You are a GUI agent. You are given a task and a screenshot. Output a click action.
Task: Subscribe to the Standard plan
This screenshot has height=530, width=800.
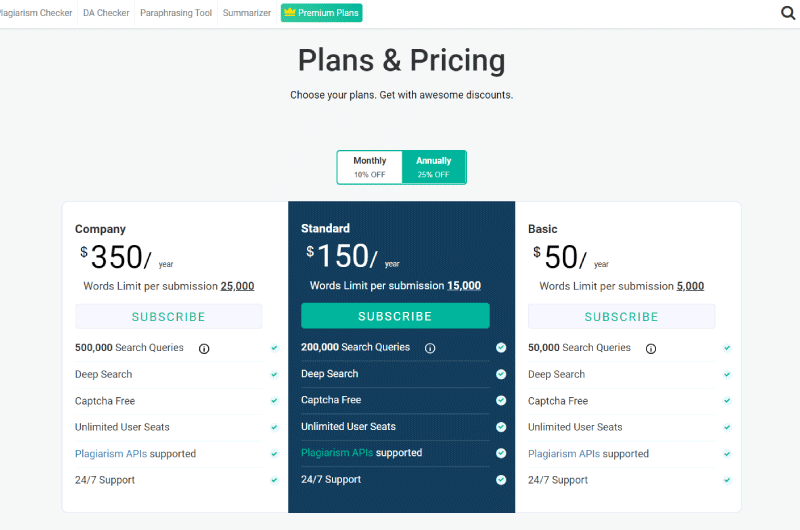click(395, 316)
